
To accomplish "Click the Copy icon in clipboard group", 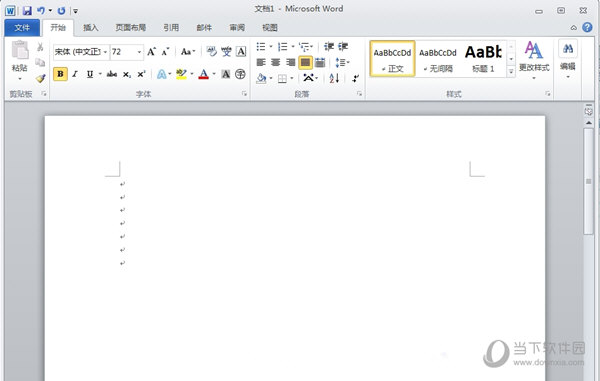I will [40, 62].
